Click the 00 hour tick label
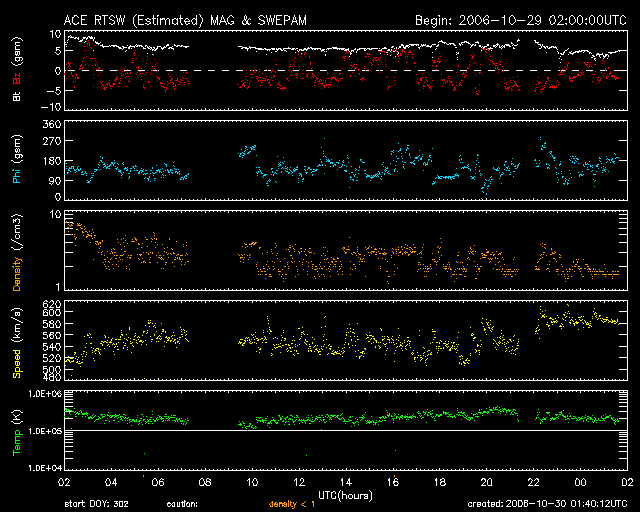The image size is (640, 512). click(580, 482)
